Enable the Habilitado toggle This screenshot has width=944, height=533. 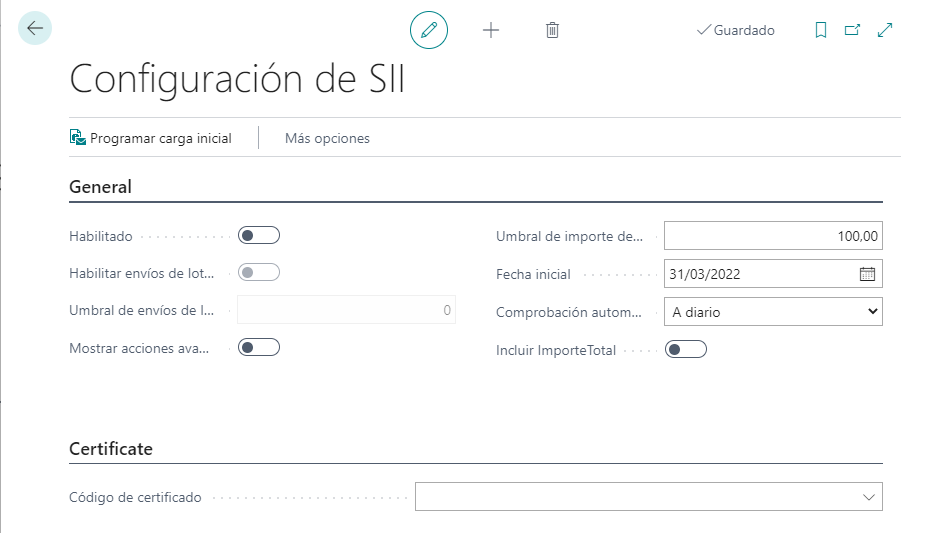click(x=259, y=236)
